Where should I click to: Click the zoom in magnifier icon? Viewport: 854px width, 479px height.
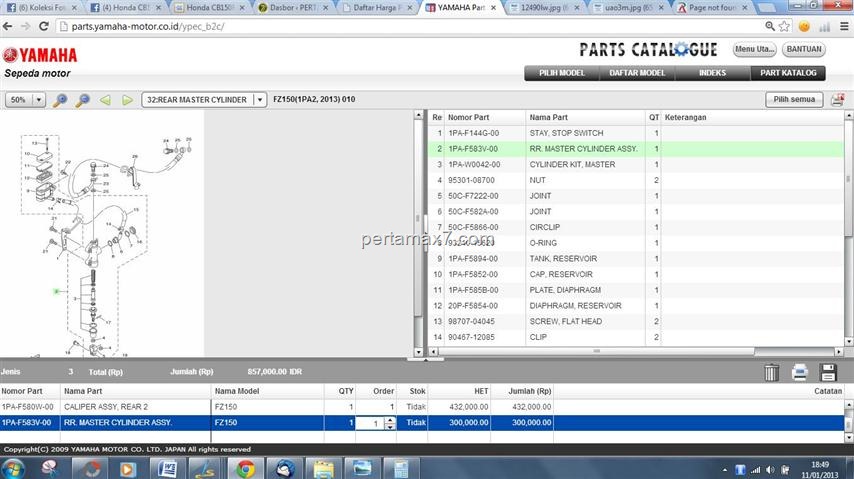[x=60, y=100]
